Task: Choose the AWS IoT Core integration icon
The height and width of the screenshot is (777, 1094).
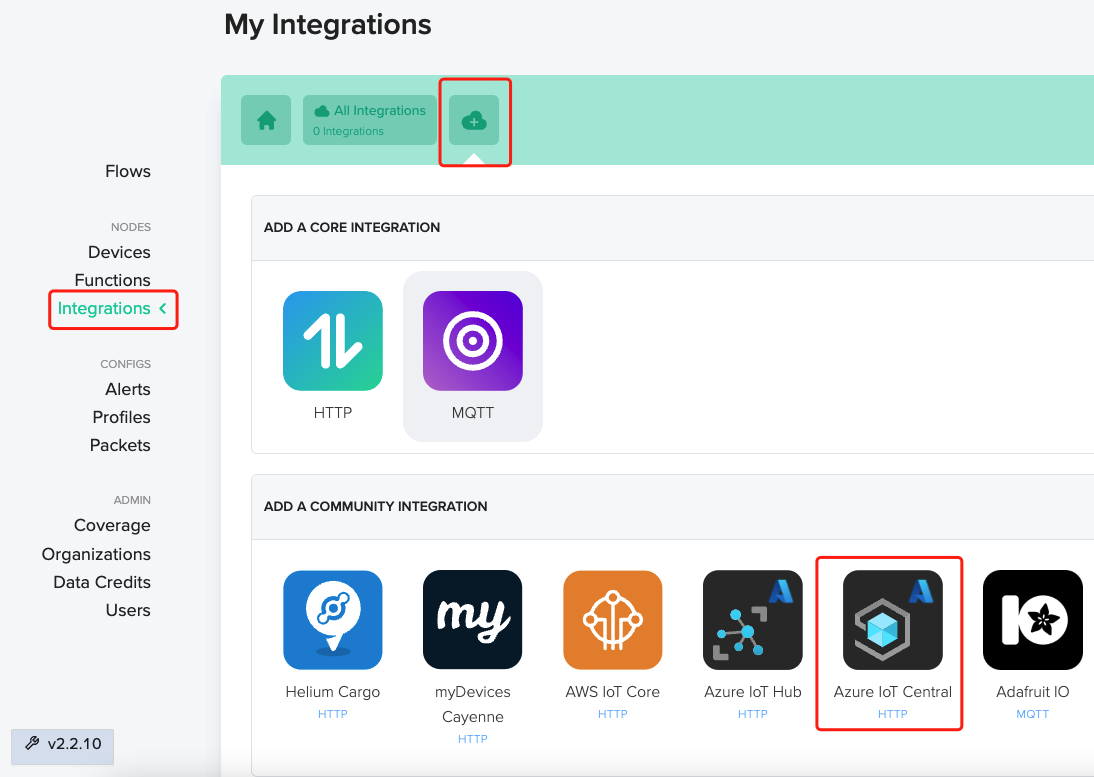Action: tap(613, 619)
